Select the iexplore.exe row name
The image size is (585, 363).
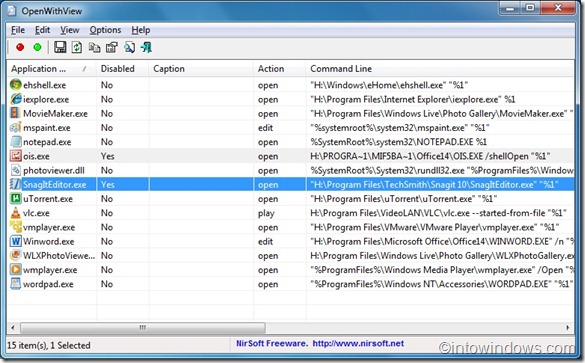tap(46, 99)
